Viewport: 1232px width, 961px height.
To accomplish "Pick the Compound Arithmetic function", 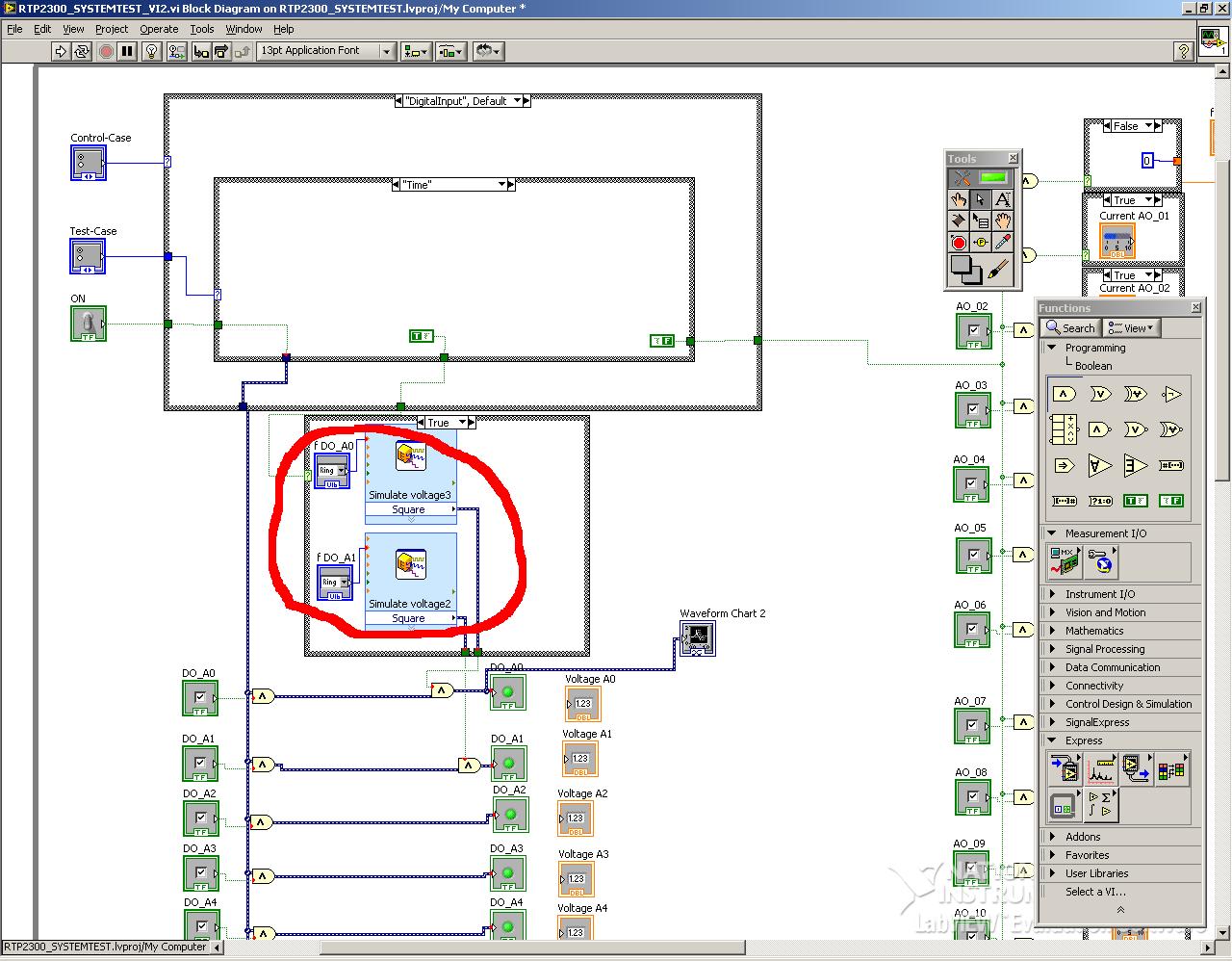I will (x=1064, y=429).
